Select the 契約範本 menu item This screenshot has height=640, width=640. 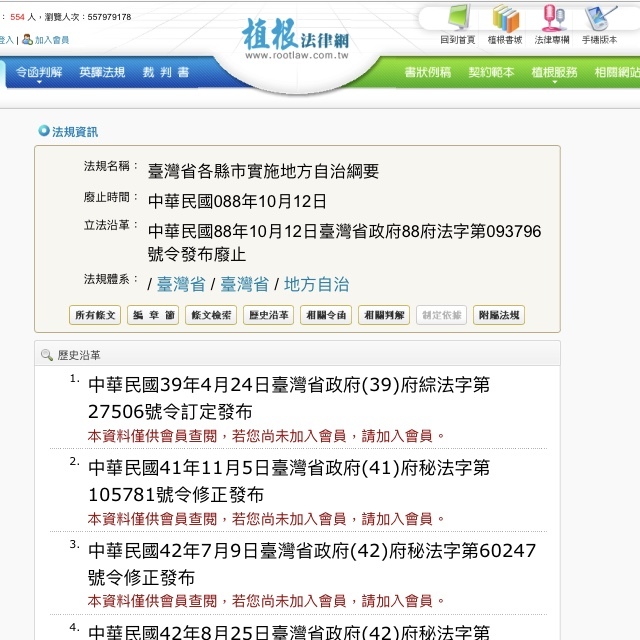(x=491, y=73)
